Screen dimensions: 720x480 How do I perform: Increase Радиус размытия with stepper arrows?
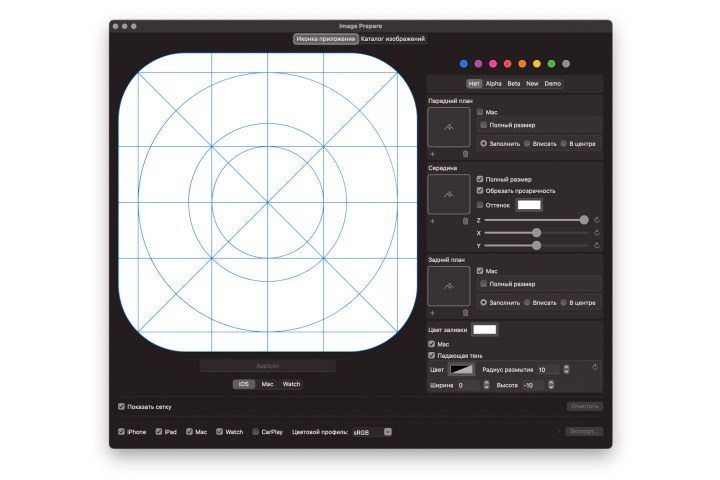pyautogui.click(x=566, y=369)
